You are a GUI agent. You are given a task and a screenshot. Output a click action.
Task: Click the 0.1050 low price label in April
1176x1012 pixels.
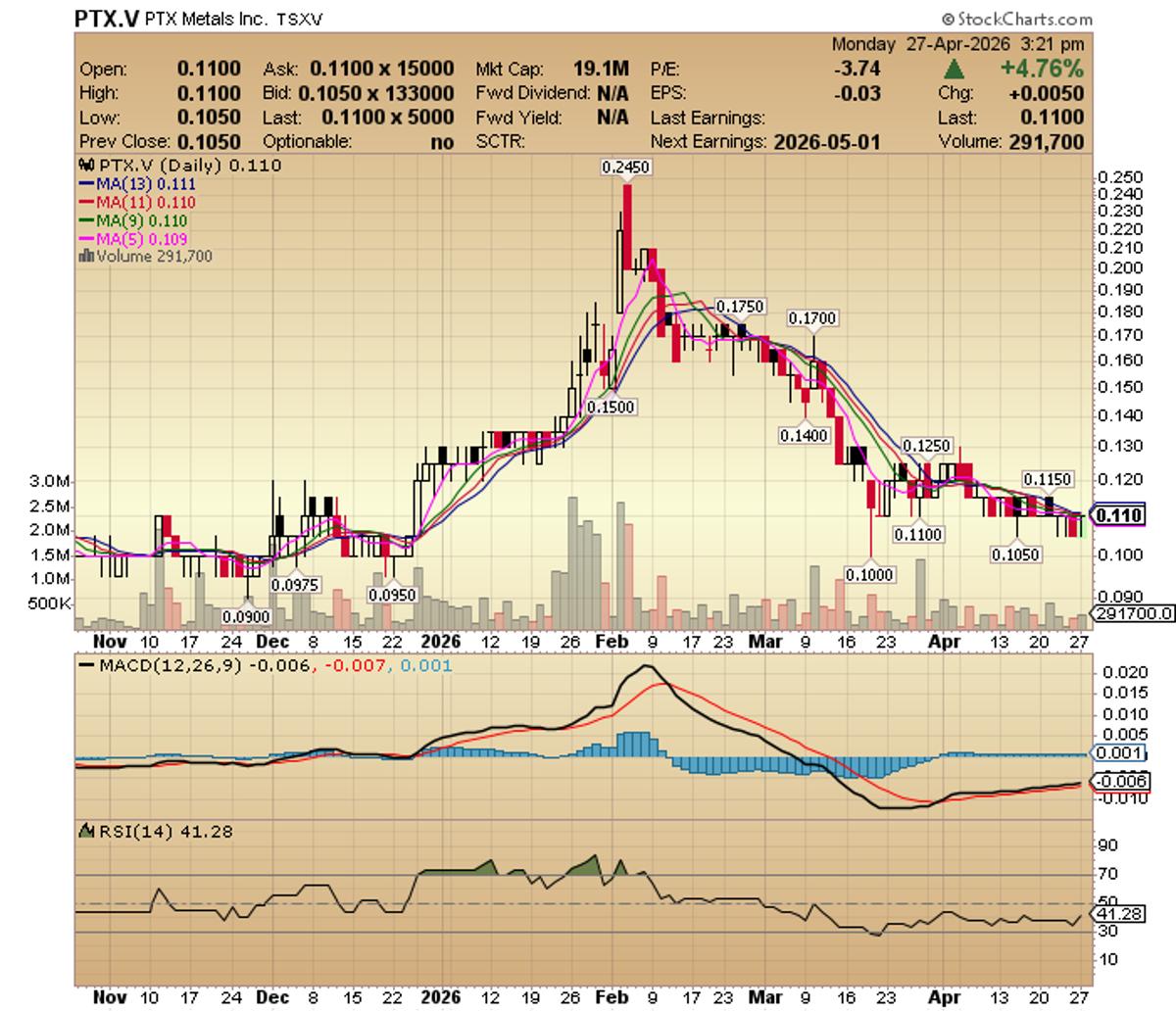1016,554
